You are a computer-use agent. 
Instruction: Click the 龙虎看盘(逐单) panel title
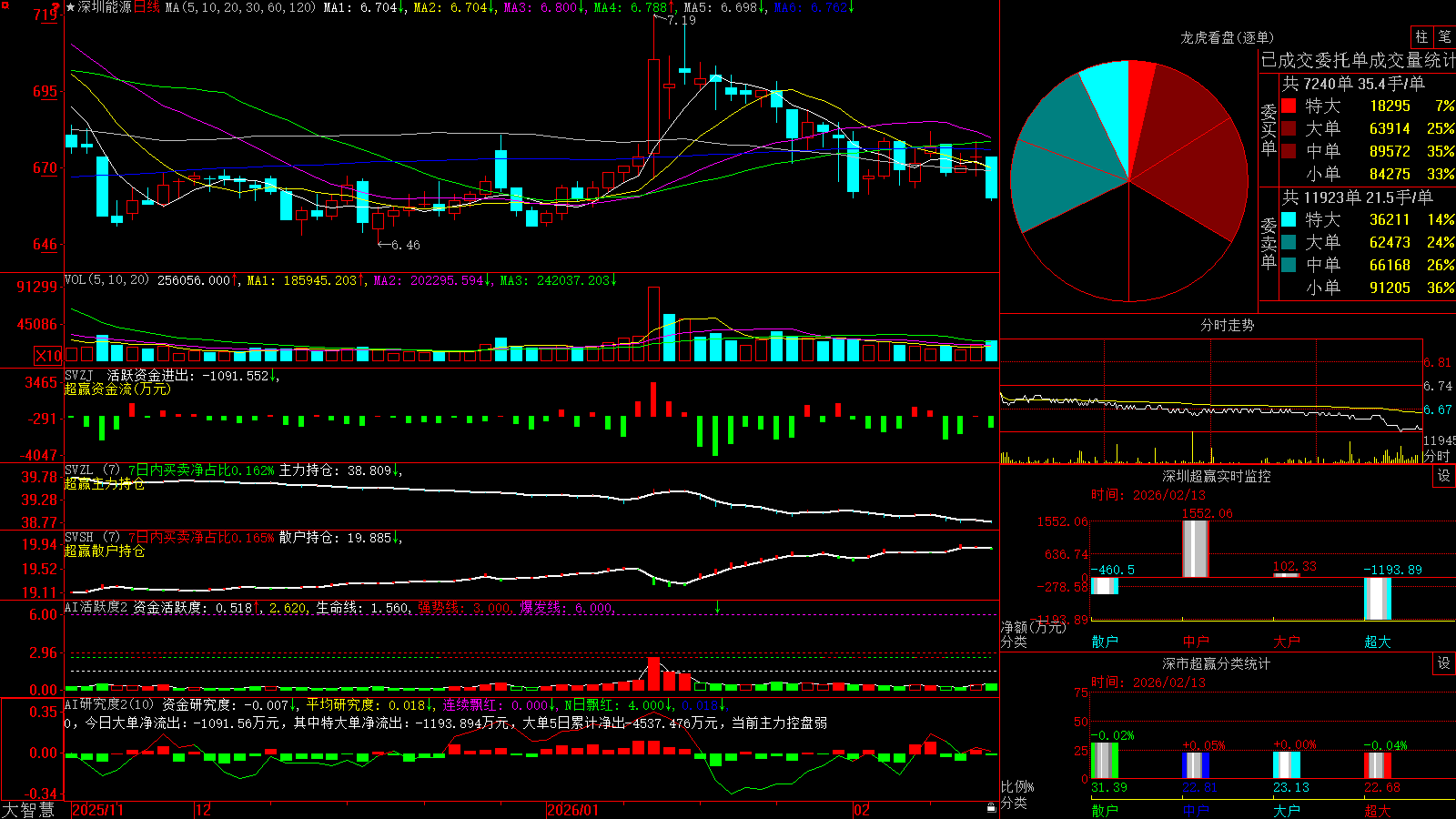[x=1227, y=37]
